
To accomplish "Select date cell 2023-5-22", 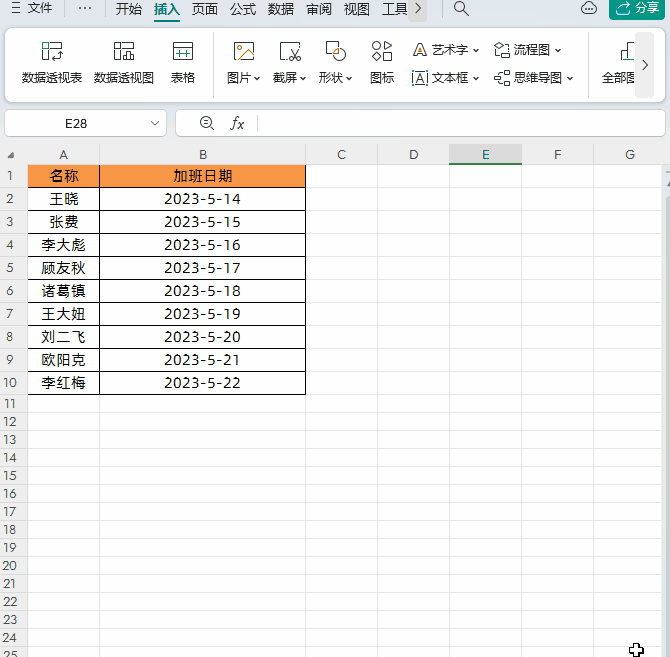I will click(x=203, y=383).
